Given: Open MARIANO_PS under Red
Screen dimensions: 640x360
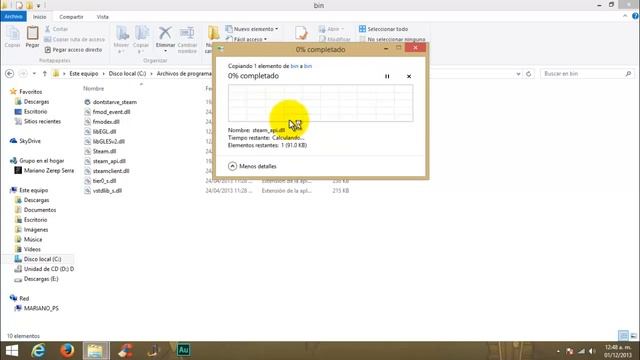Looking at the screenshot, I should [37, 308].
